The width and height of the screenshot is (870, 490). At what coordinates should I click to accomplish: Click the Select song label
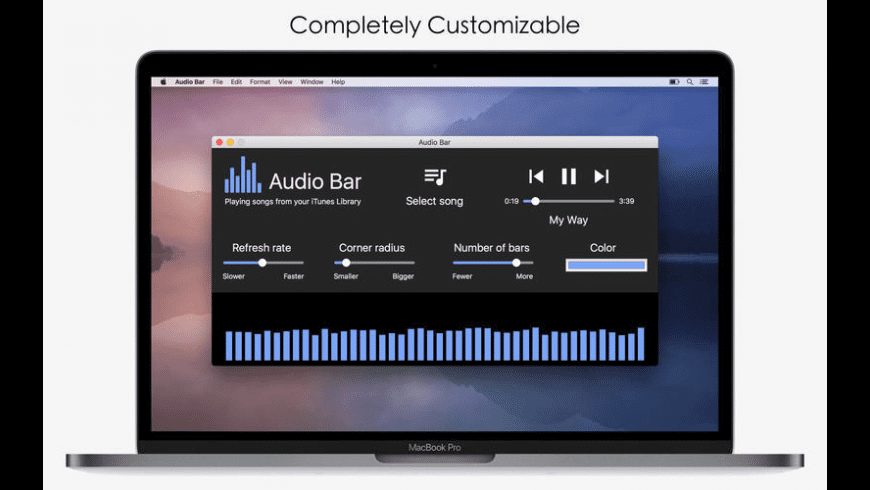[434, 201]
